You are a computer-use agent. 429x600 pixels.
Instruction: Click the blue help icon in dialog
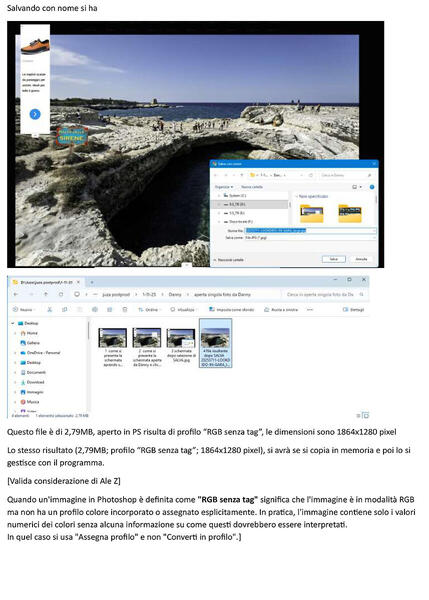click(371, 187)
